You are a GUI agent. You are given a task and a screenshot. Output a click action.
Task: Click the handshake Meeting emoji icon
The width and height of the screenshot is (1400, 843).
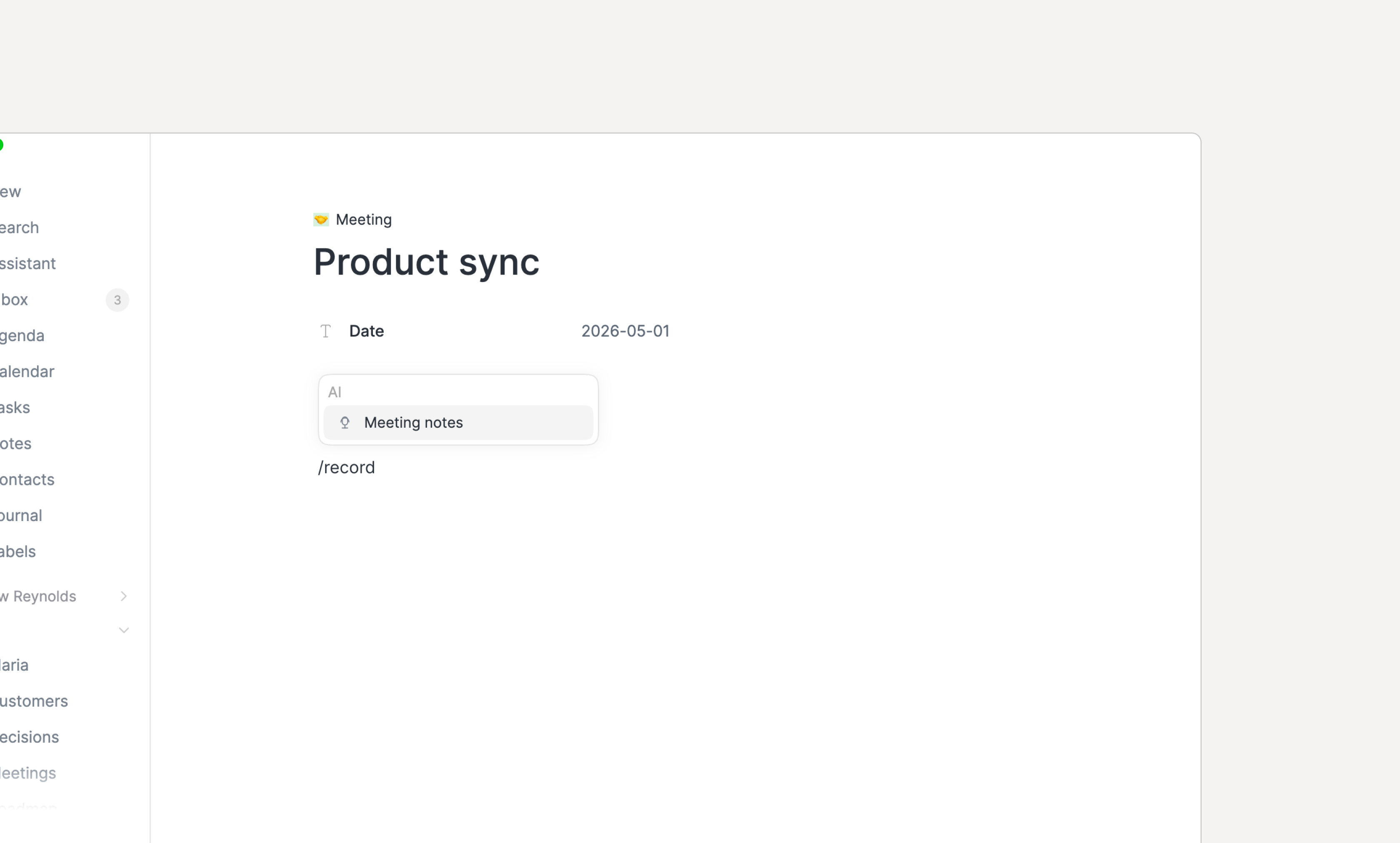click(x=321, y=220)
